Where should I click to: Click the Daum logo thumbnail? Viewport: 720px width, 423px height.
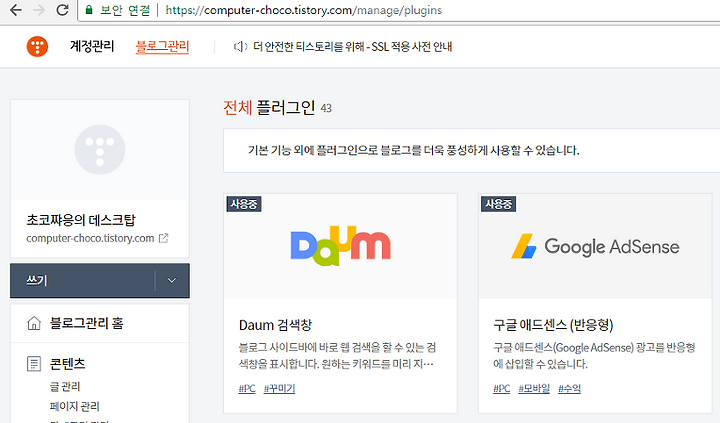coord(340,246)
